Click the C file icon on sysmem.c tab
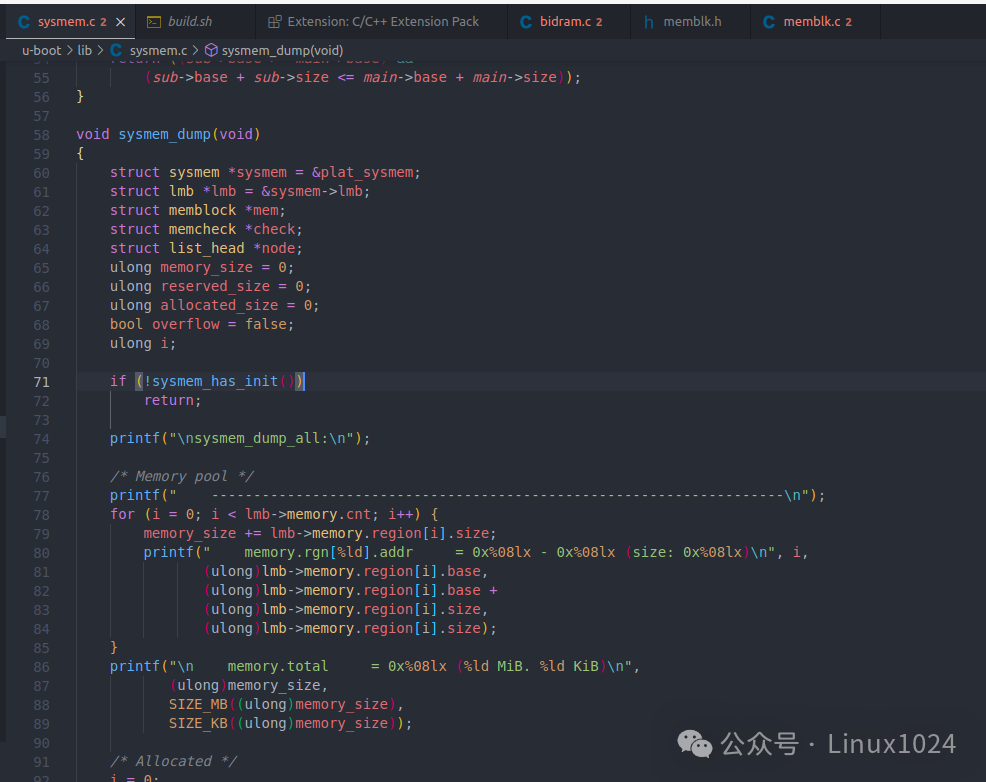Screen dimensions: 986x782 (x=24, y=21)
